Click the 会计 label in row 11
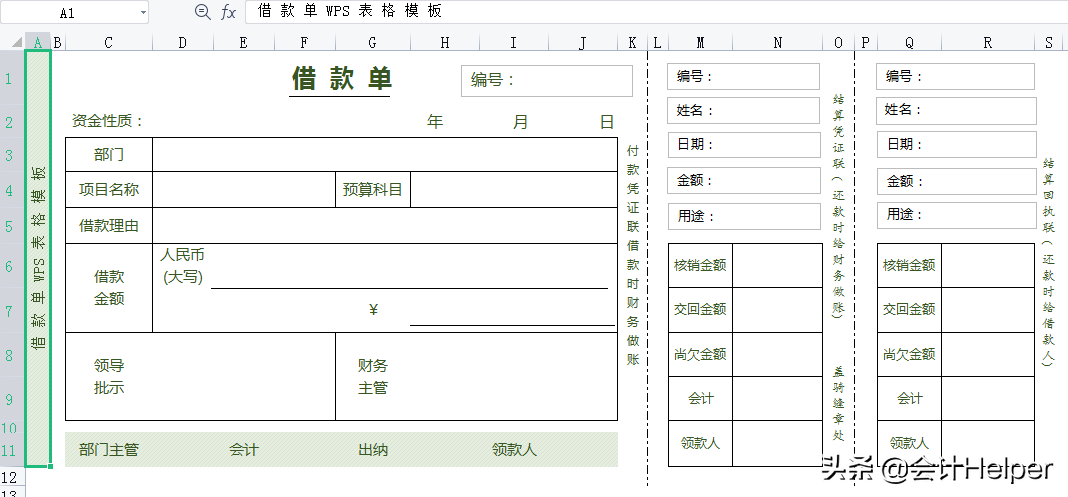This screenshot has width=1068, height=497. click(244, 449)
